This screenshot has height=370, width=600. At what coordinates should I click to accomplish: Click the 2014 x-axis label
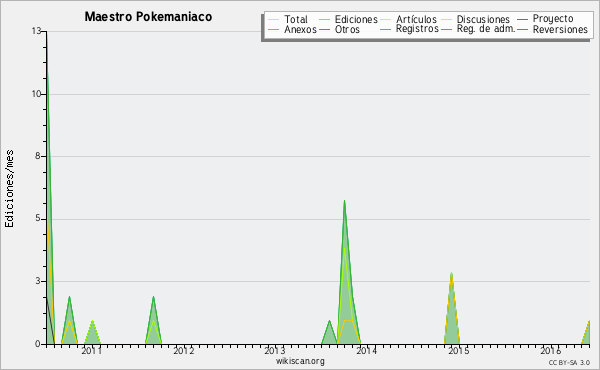pos(367,350)
